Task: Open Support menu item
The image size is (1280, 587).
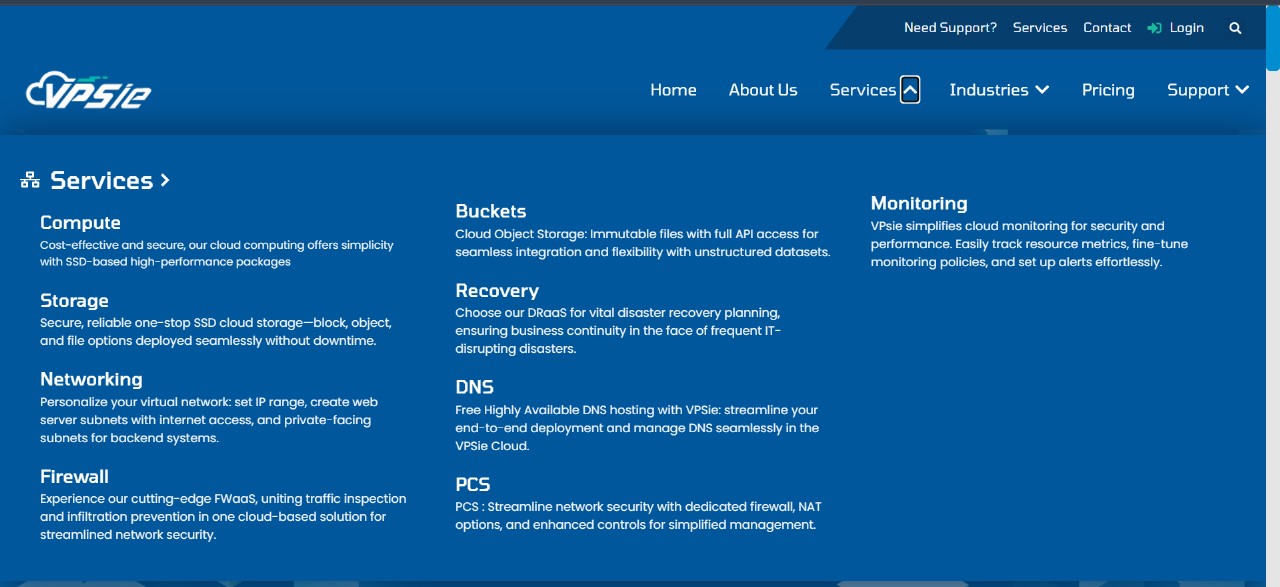Action: coord(1197,90)
